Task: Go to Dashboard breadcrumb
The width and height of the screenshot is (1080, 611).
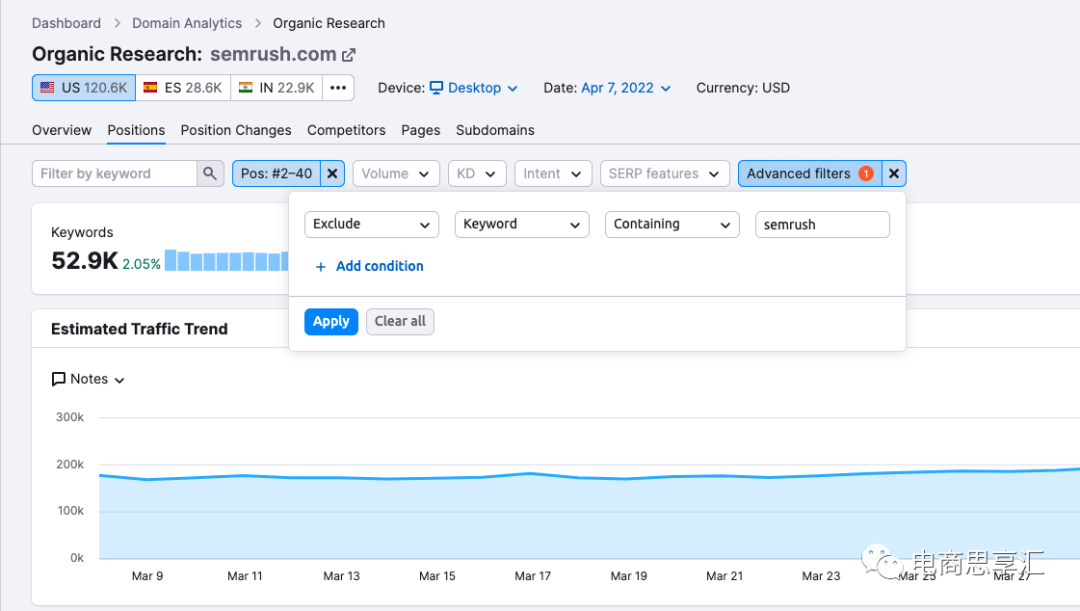Action: pyautogui.click(x=66, y=23)
